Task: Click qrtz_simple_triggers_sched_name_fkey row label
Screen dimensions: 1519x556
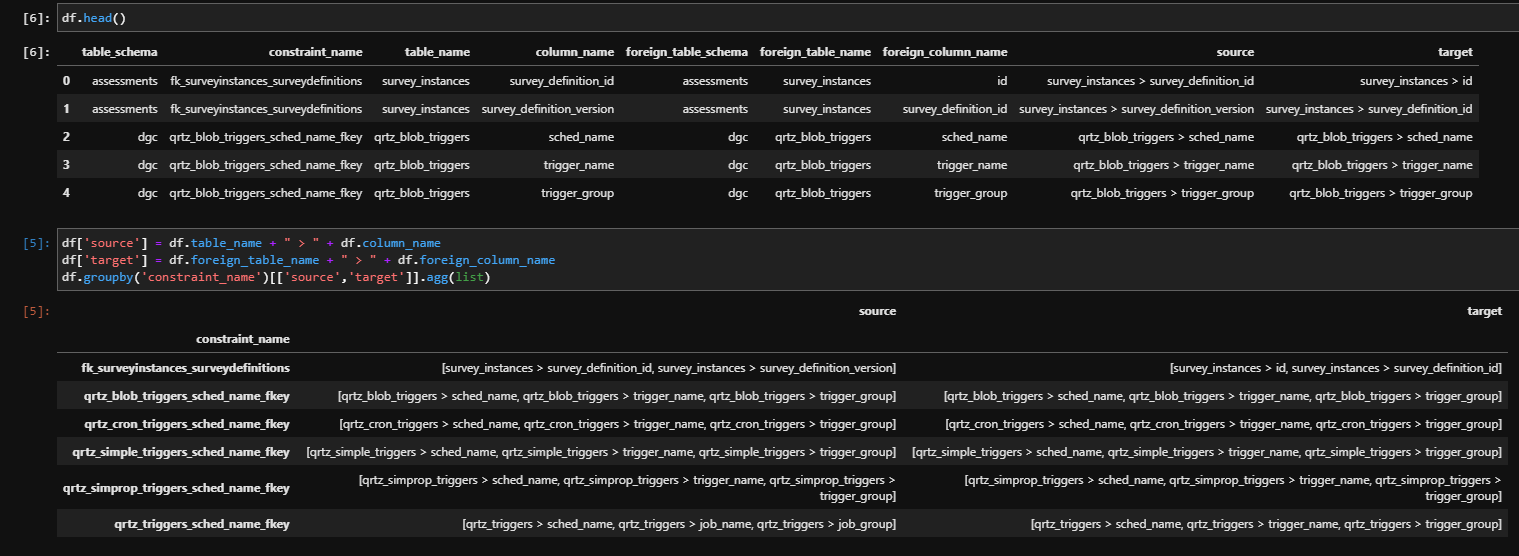Action: click(x=181, y=452)
